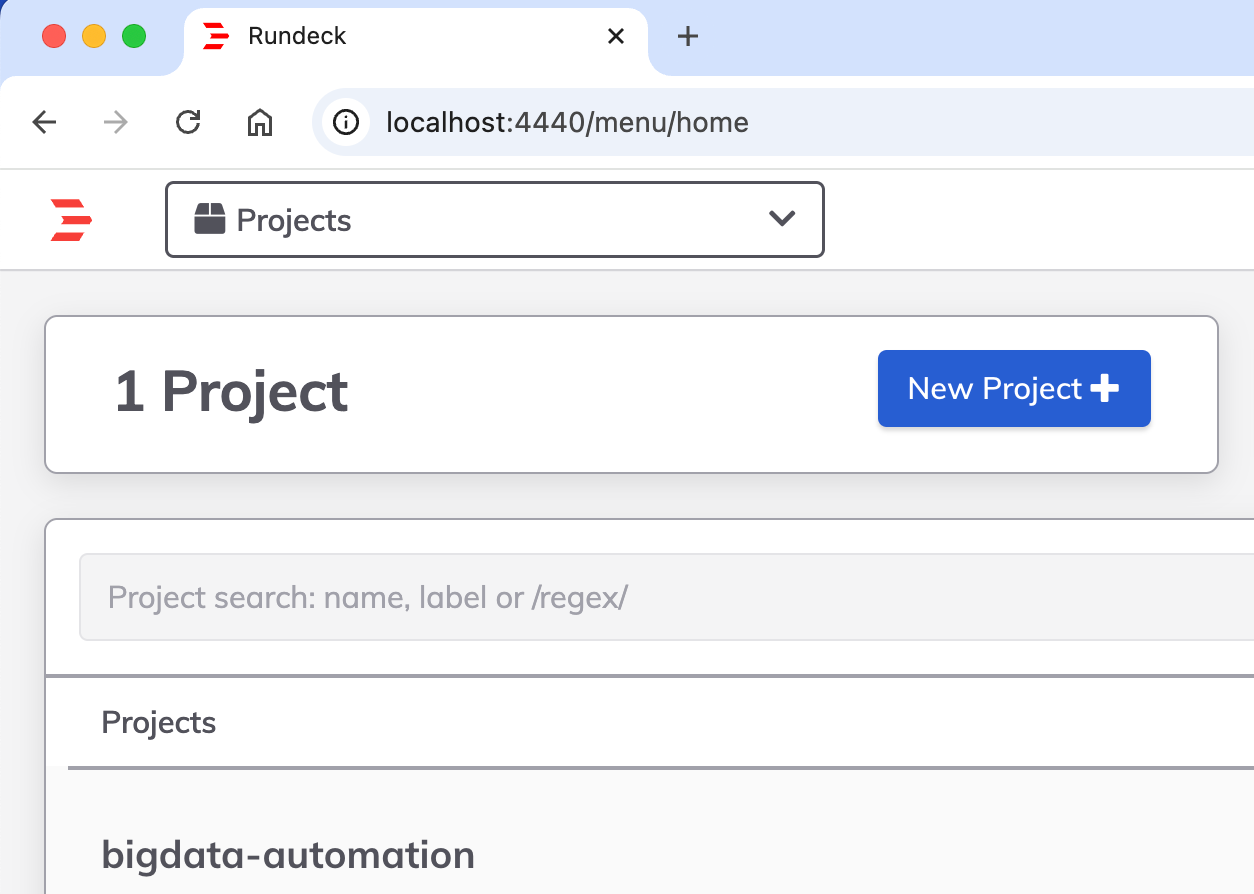This screenshot has height=894, width=1254.
Task: Open a new browser tab
Action: pos(687,36)
